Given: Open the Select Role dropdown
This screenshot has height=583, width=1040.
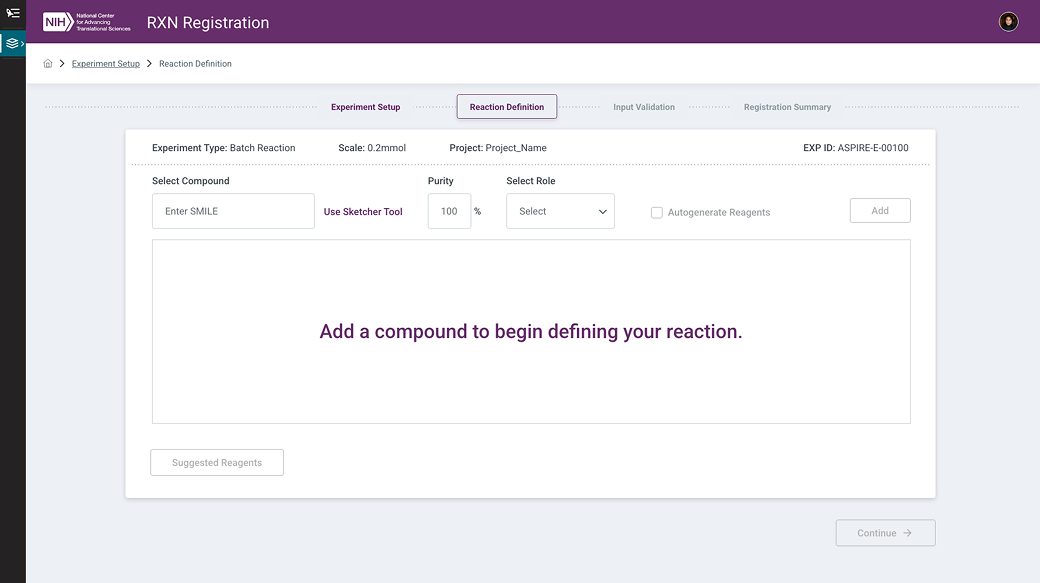Looking at the screenshot, I should [x=559, y=211].
